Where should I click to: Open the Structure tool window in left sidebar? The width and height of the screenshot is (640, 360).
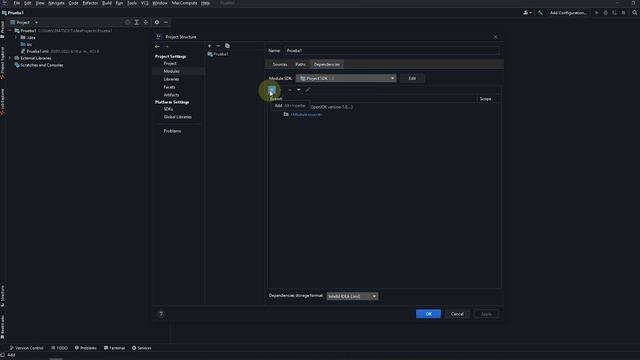2,297
